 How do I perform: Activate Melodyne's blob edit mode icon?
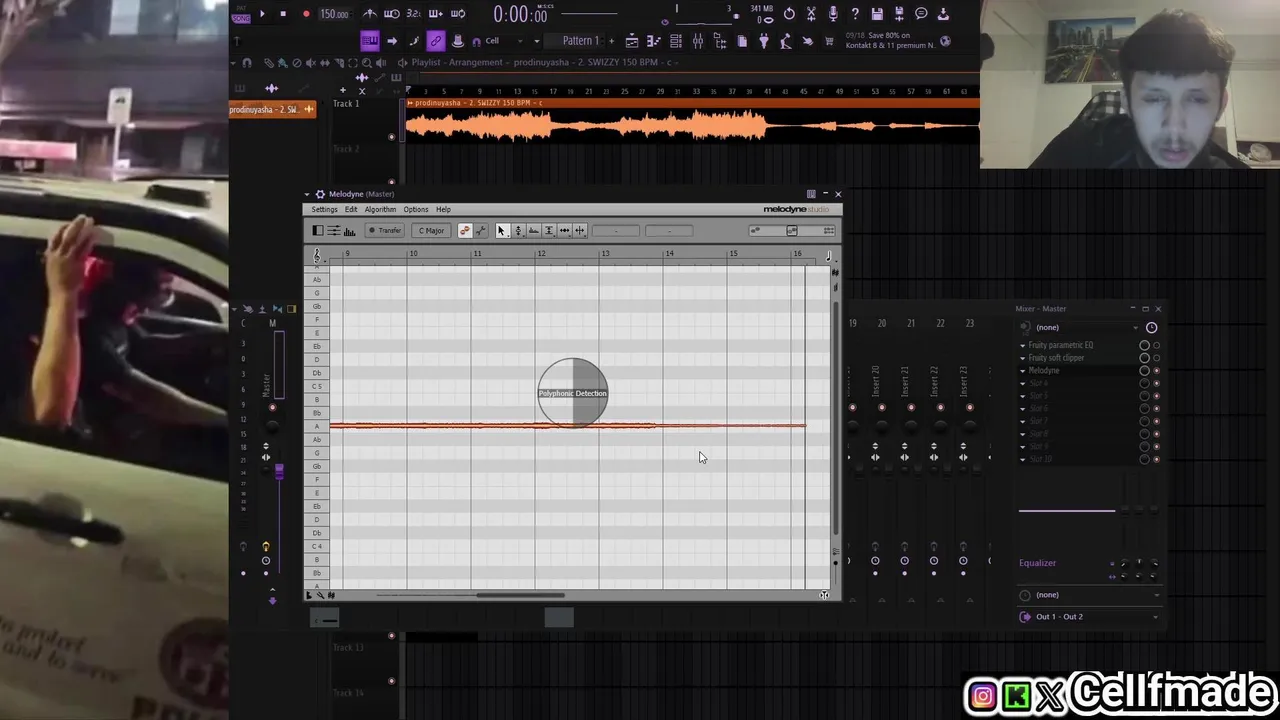[x=465, y=230]
